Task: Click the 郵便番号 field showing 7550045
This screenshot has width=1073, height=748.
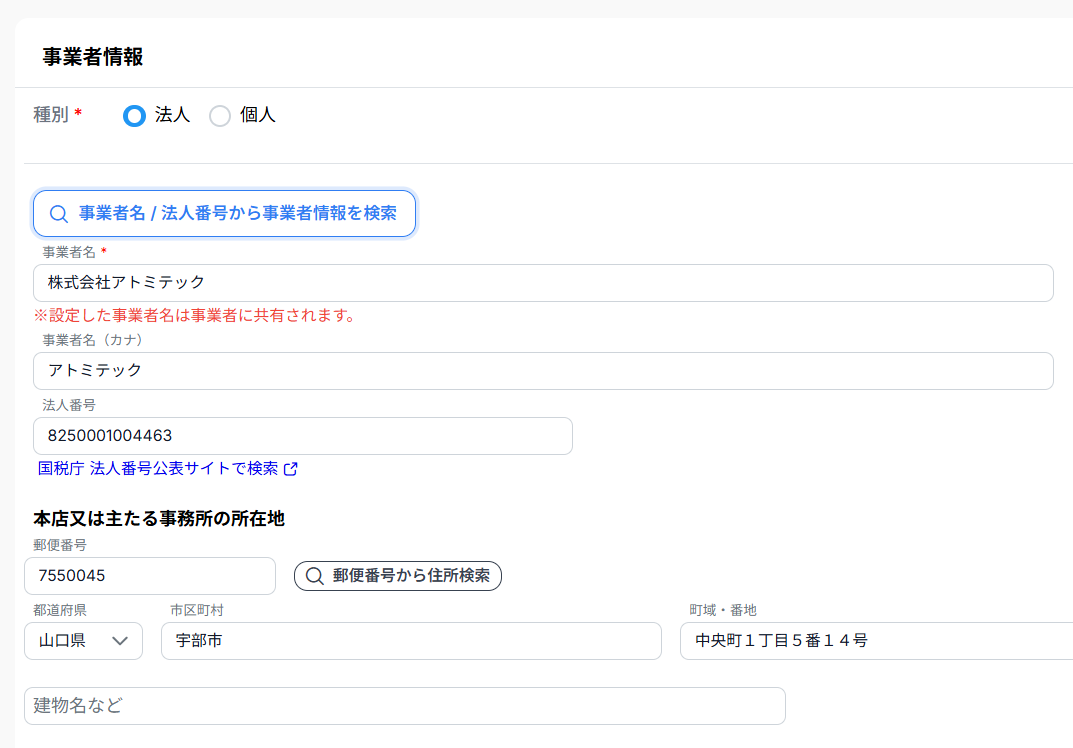Action: pyautogui.click(x=150, y=576)
